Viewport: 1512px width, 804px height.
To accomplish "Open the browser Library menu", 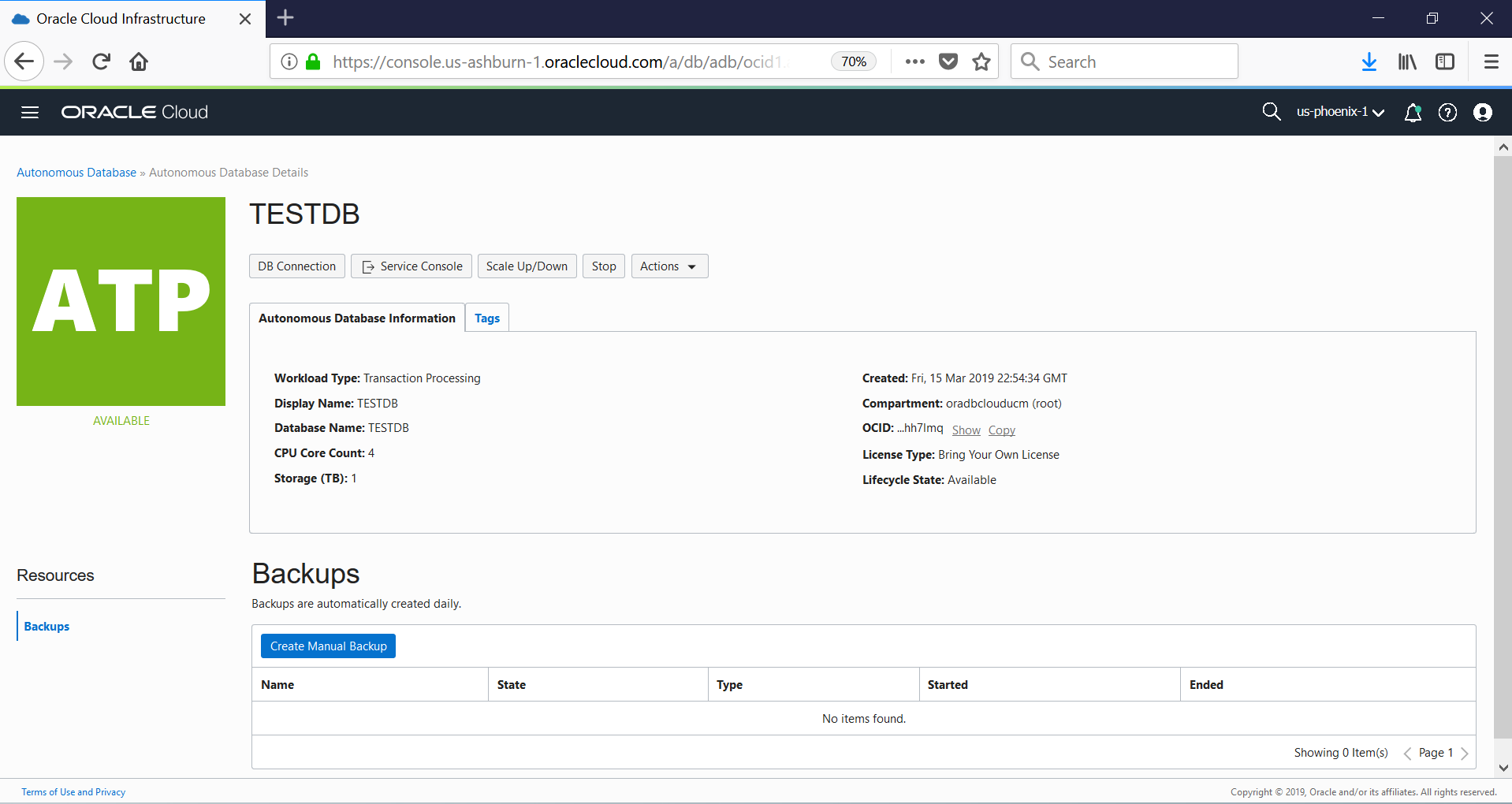I will tap(1407, 61).
